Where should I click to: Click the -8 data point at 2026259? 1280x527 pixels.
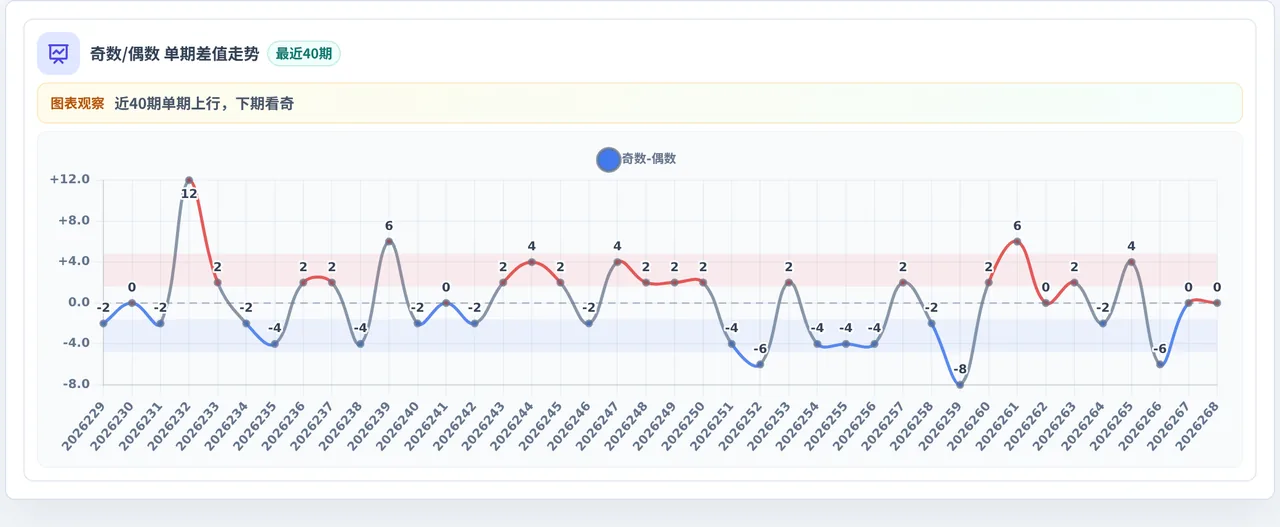[960, 385]
